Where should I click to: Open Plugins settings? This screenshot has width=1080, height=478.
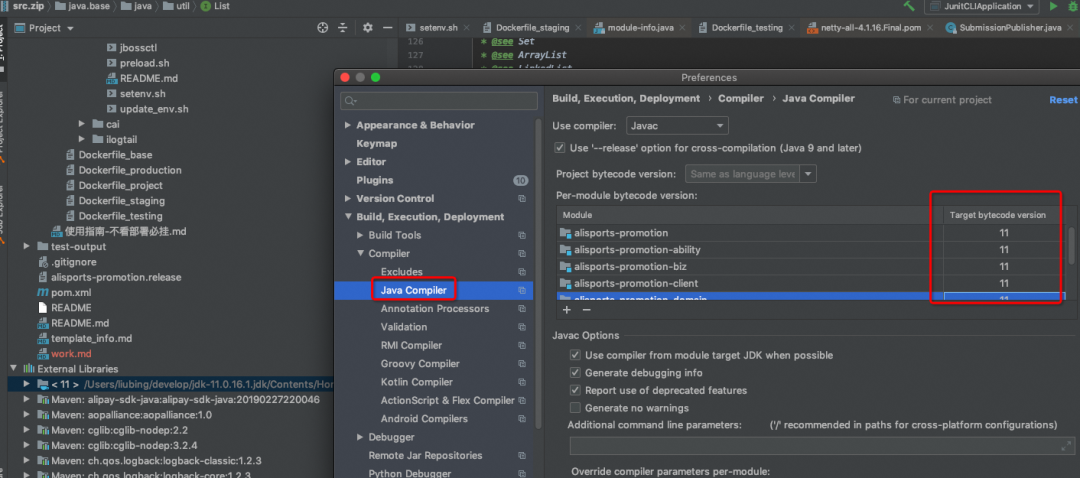point(375,180)
